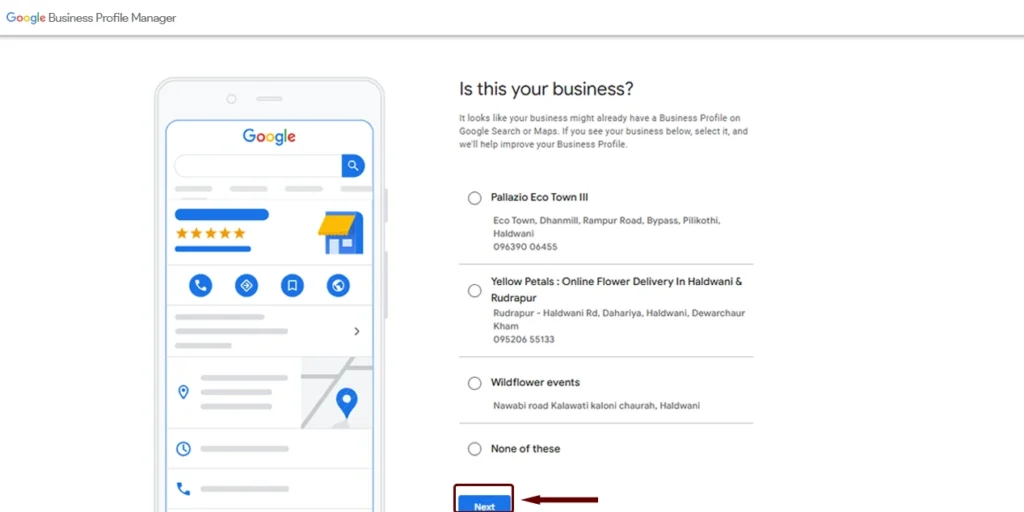Choose the Yellow Petals flower delivery radio option
Viewport: 1024px width, 512px height.
(x=475, y=291)
